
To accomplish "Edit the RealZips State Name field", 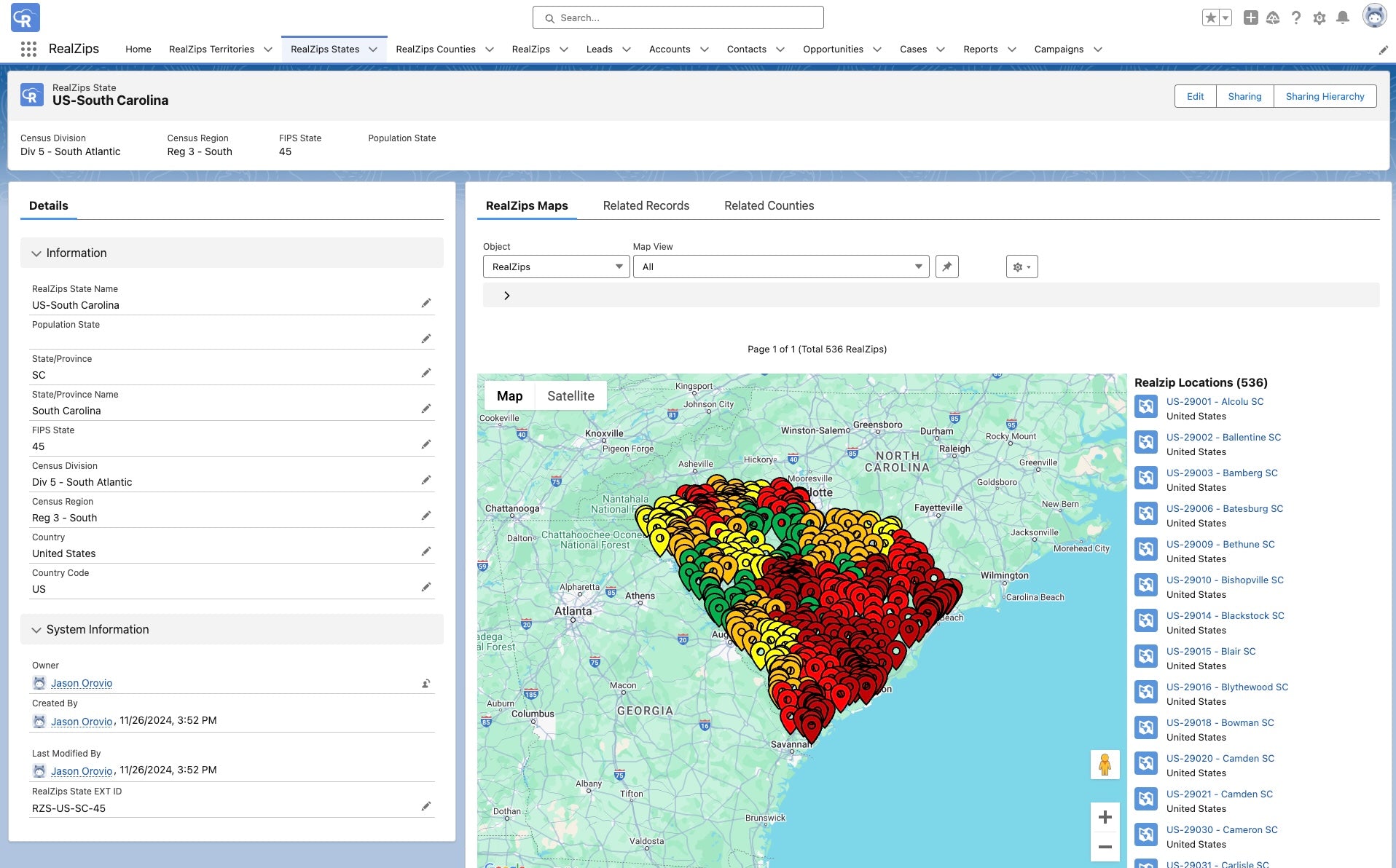I will [x=426, y=303].
